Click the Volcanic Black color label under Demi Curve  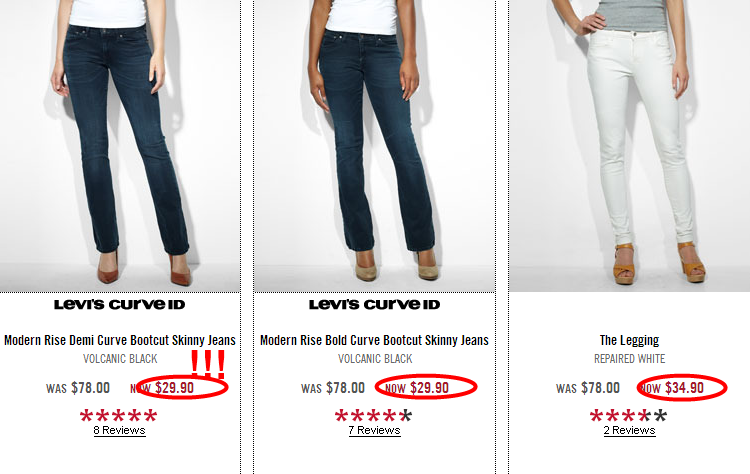coord(120,359)
